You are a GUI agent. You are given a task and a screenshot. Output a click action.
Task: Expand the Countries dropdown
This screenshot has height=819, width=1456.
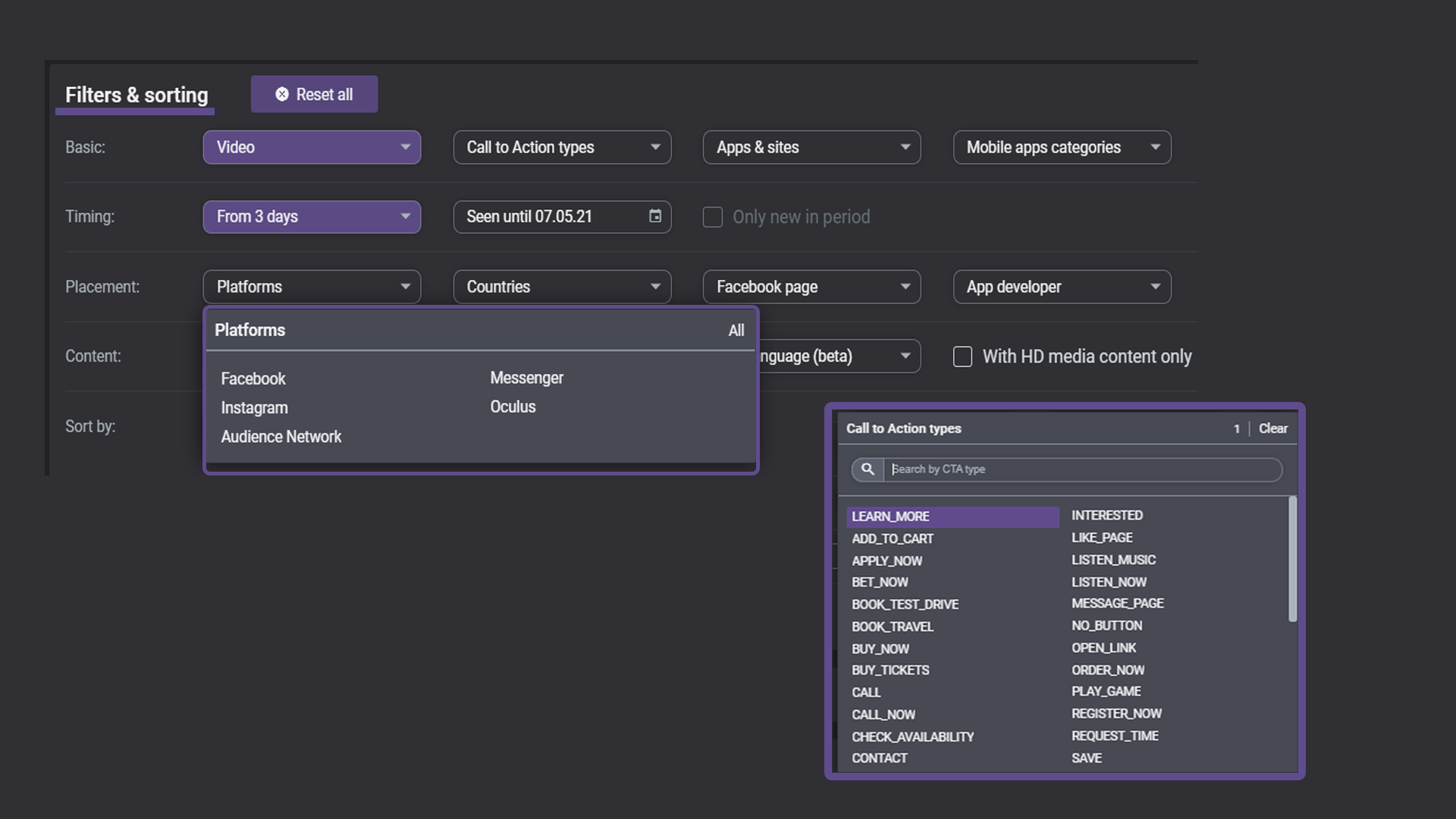tap(561, 287)
